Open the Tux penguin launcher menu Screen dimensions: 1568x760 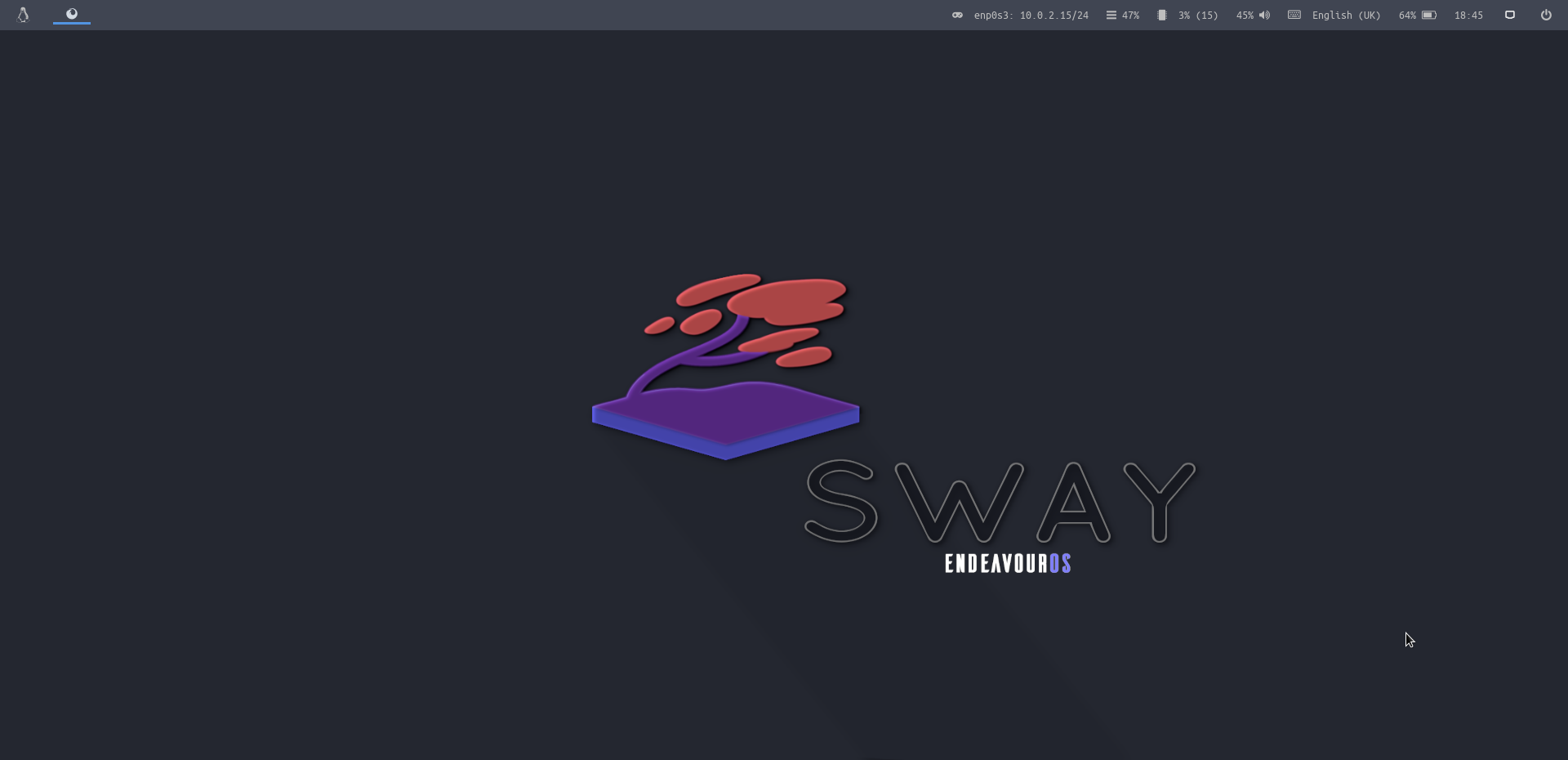[x=23, y=15]
